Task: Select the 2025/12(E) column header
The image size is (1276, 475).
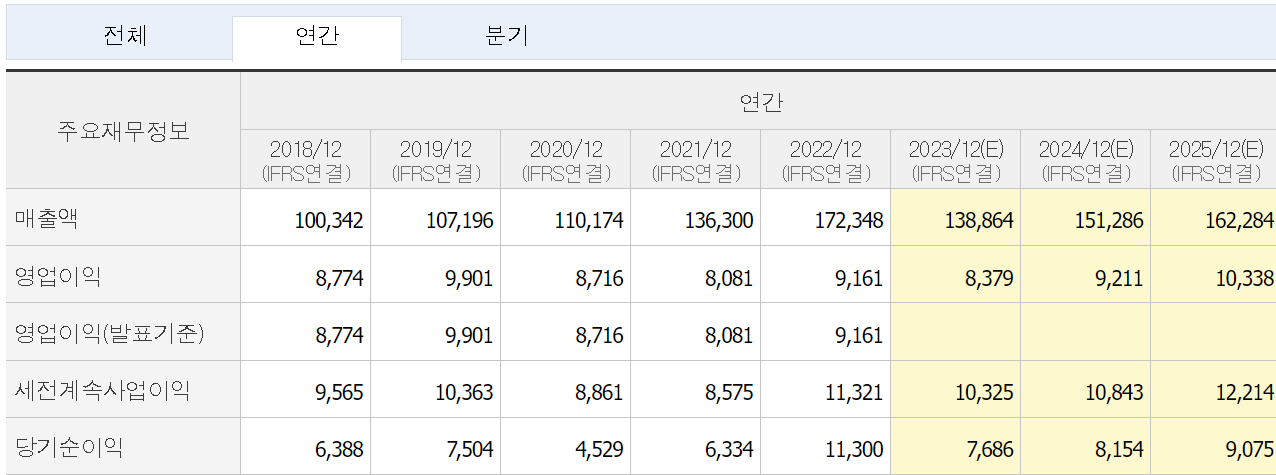Action: coord(1214,160)
